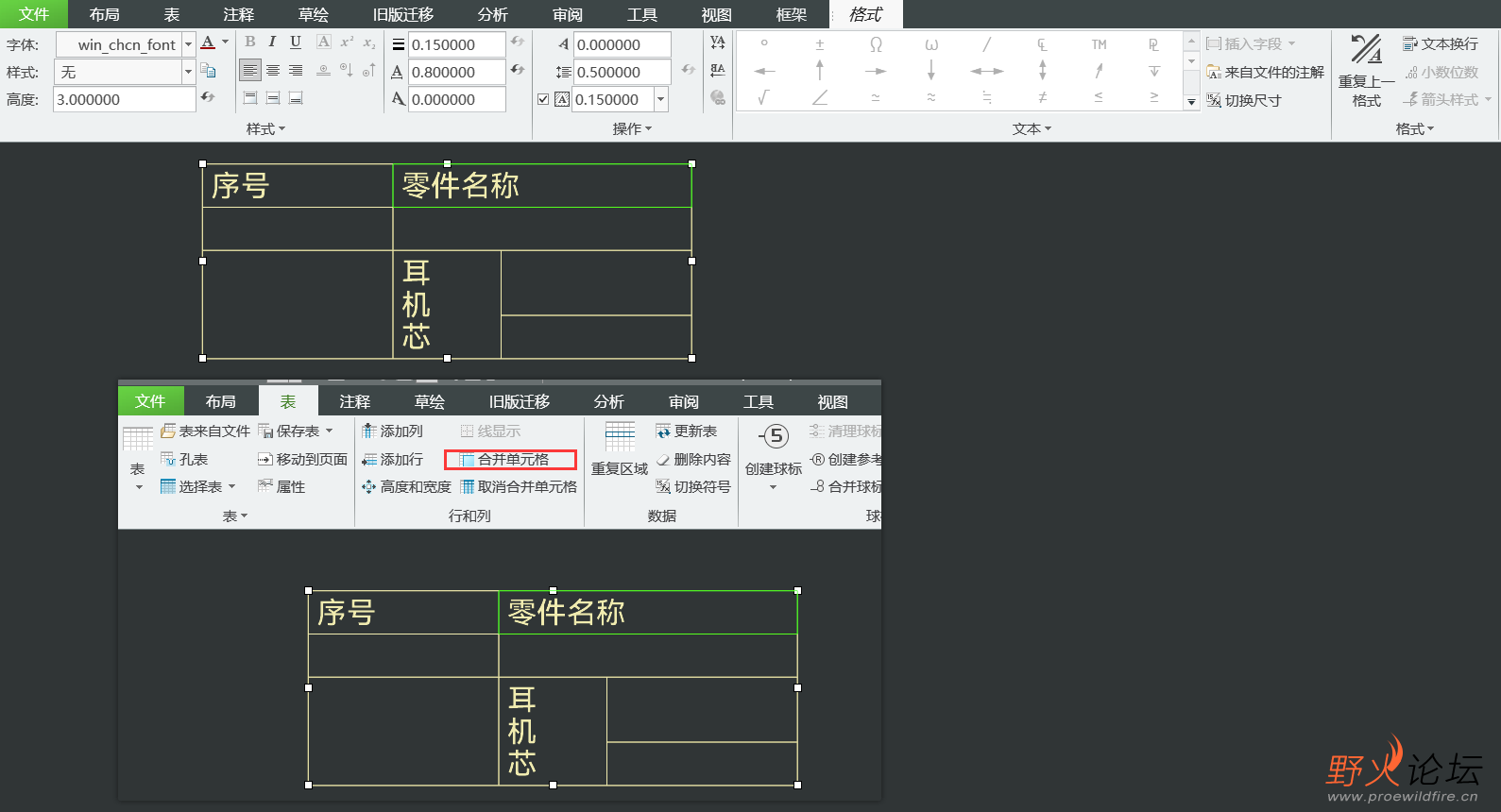Click 合并单元格 in lower ribbon
The width and height of the screenshot is (1501, 812).
511,460
